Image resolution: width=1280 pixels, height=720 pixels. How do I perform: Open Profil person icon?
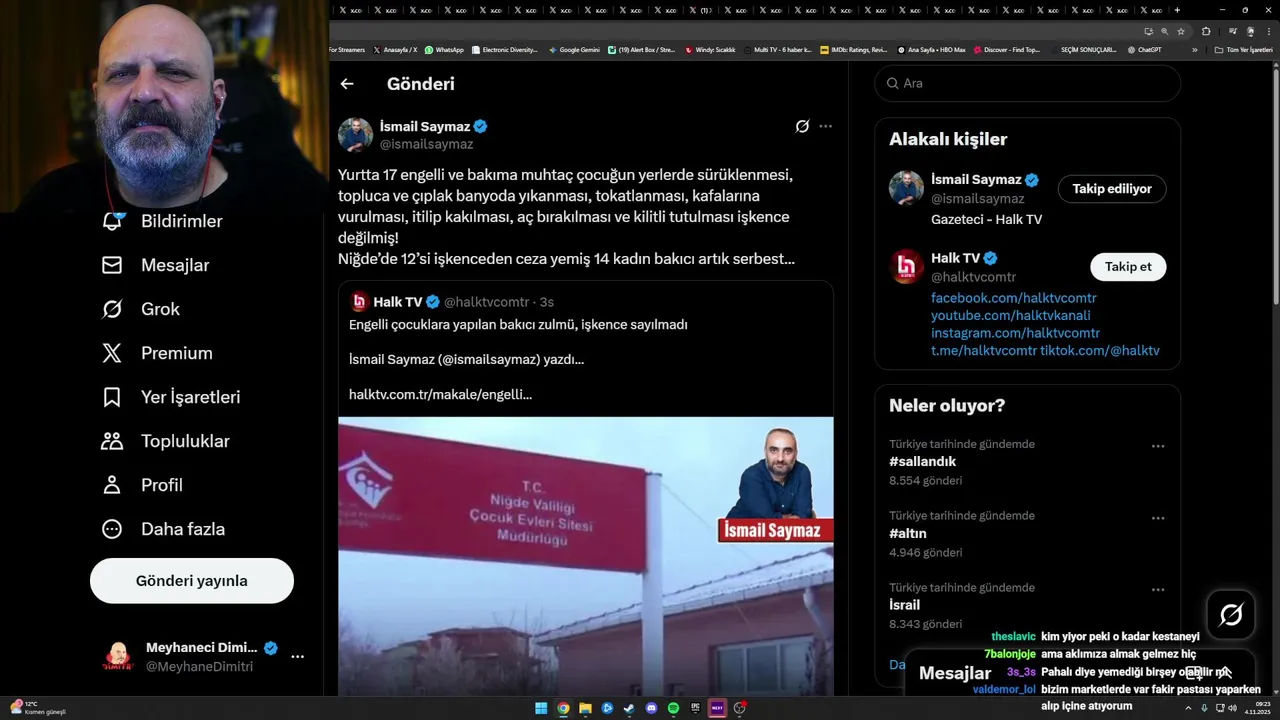click(112, 485)
